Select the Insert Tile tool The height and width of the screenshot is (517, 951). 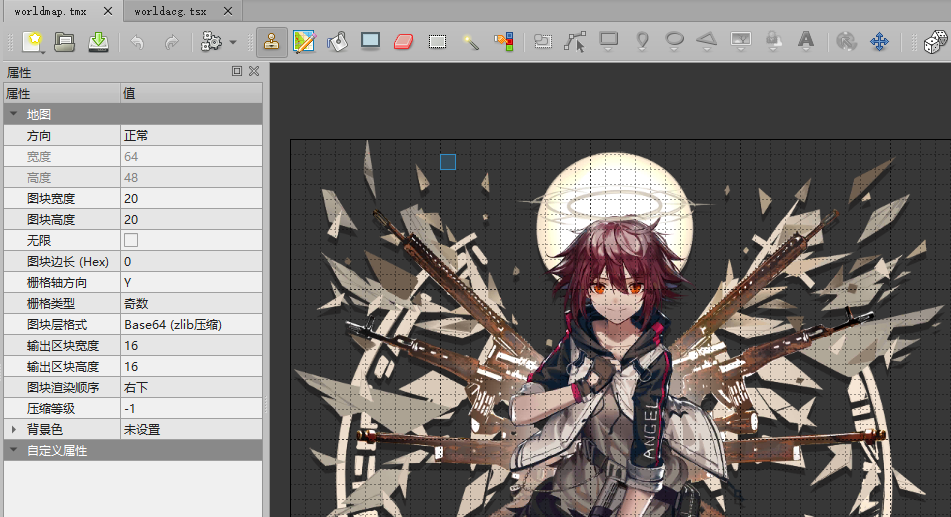click(741, 42)
